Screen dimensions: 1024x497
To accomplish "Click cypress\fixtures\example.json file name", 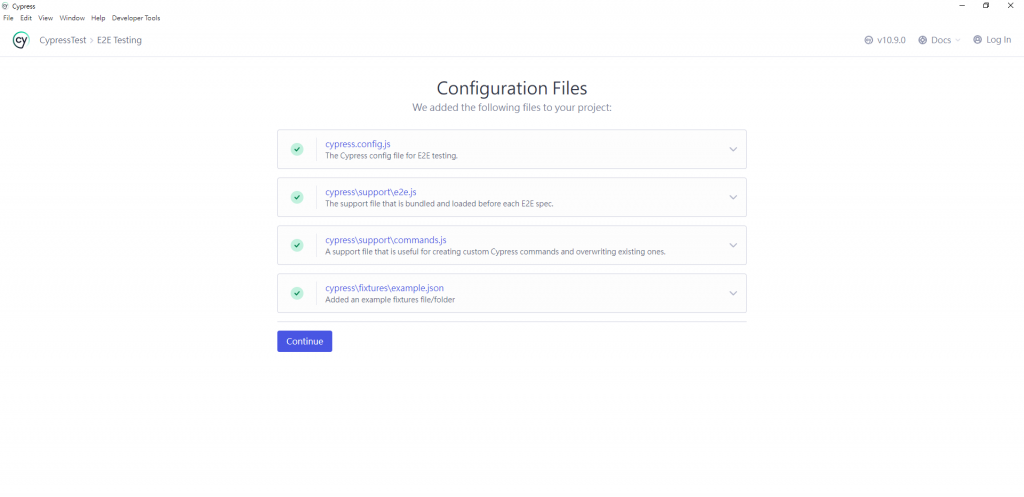I will (385, 288).
